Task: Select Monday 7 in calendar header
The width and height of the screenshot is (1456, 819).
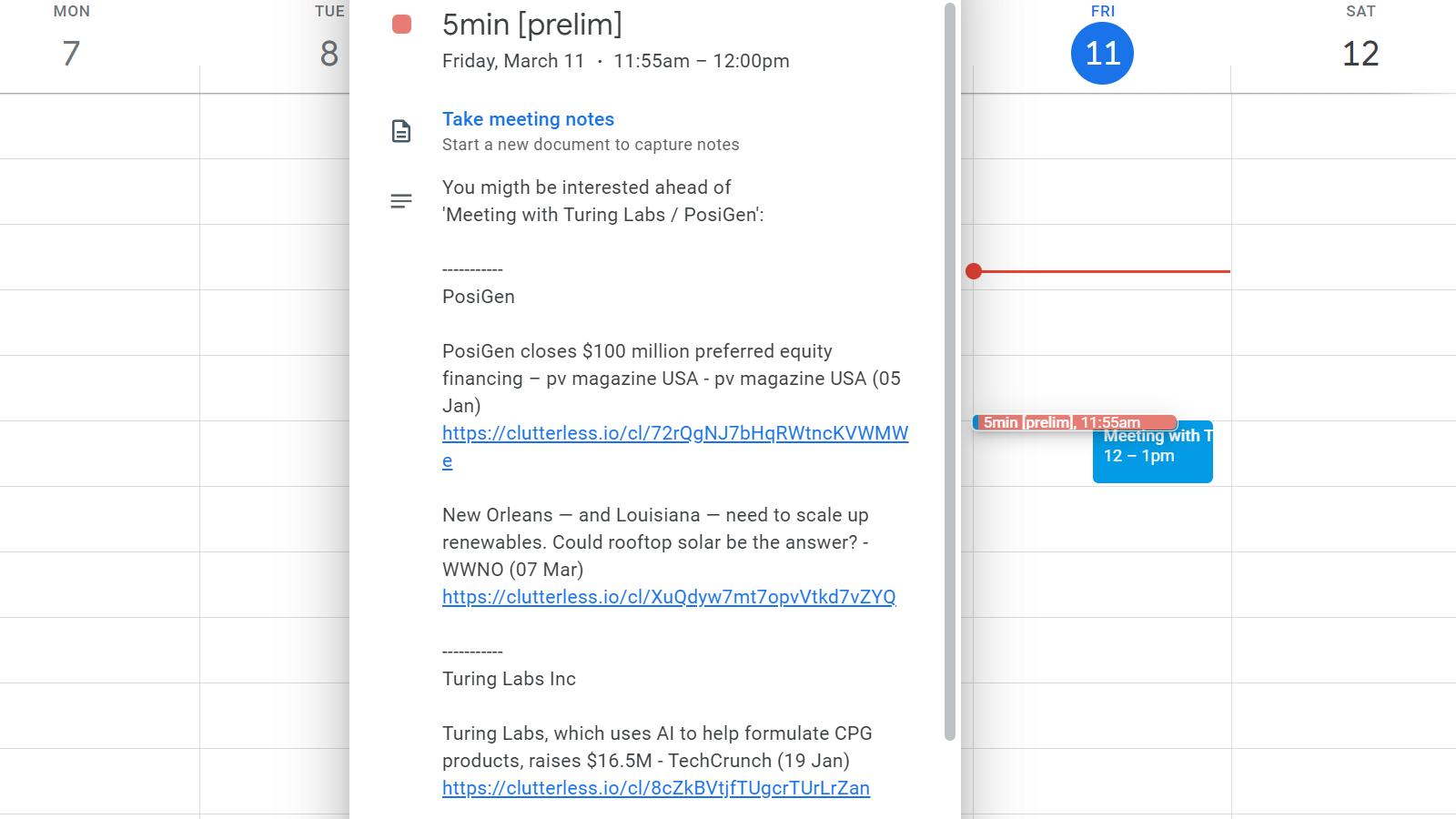Action: point(71,54)
